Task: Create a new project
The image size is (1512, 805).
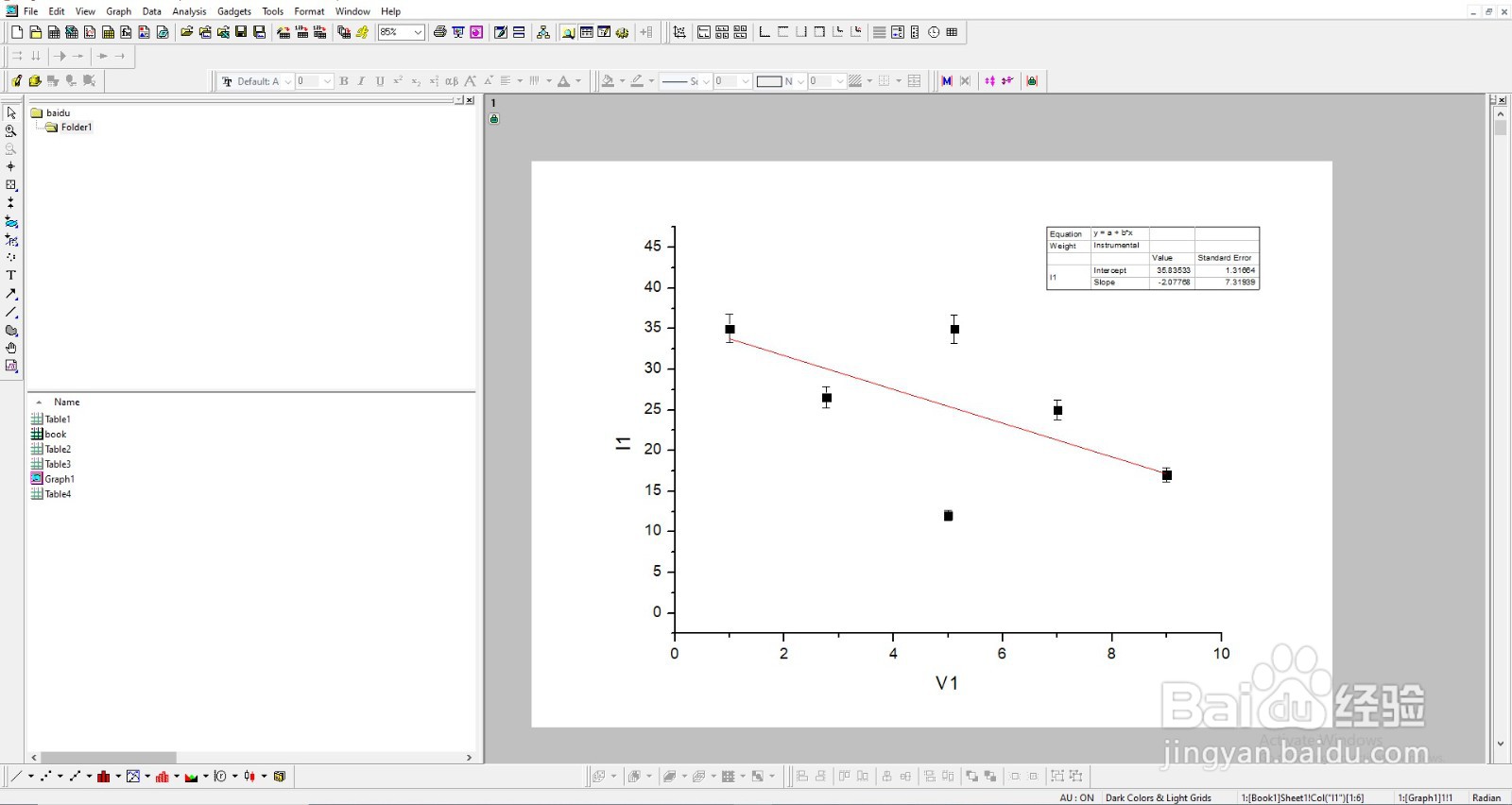Action: pyautogui.click(x=17, y=32)
